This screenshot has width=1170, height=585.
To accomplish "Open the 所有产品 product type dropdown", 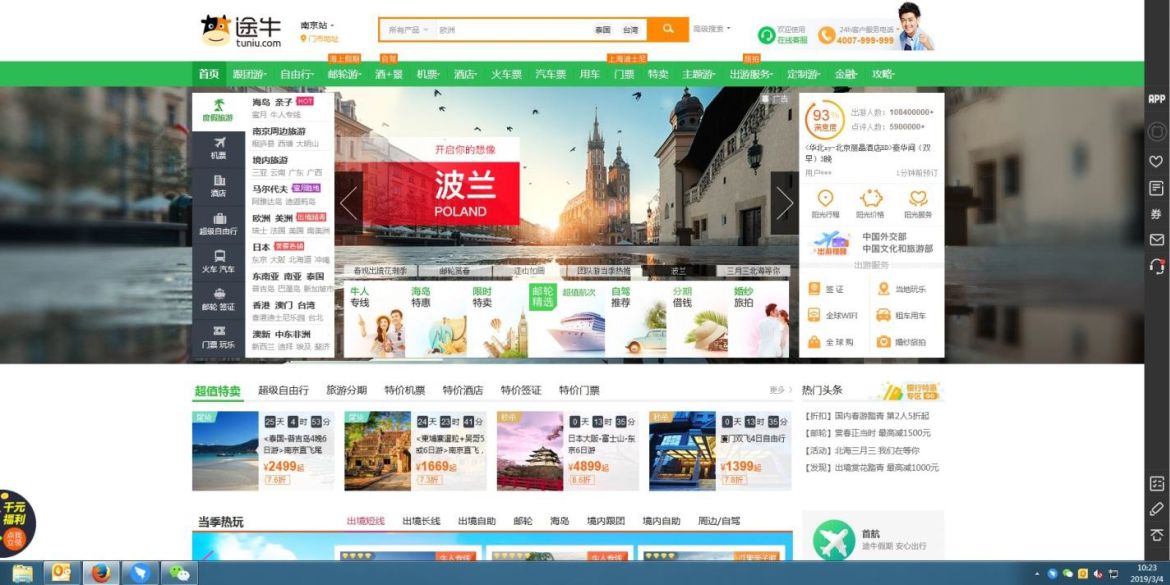I will pos(407,30).
